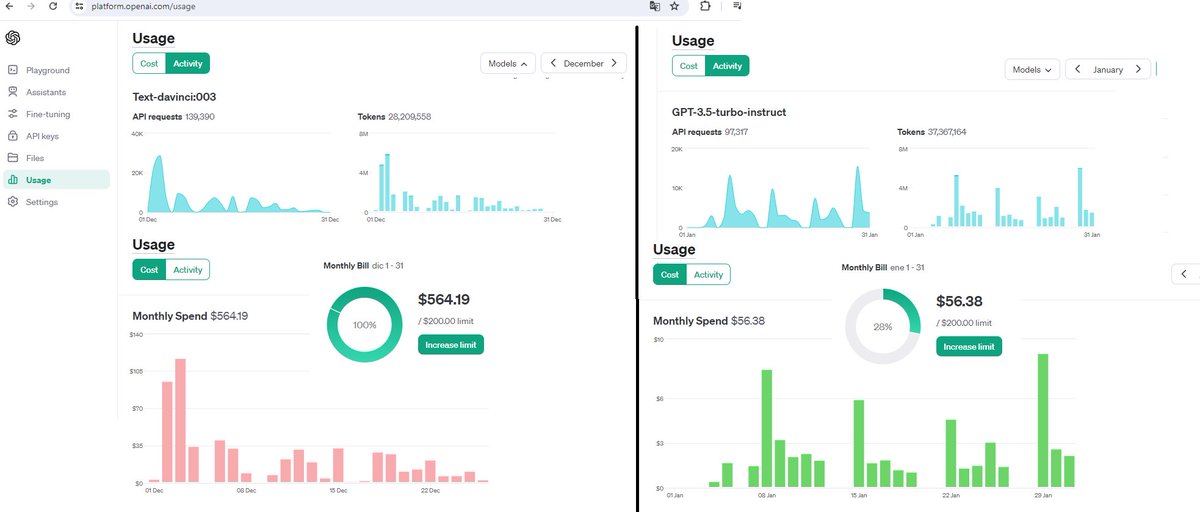Viewport: 1200px width, 512px height.
Task: Go to the month before December
Action: pyautogui.click(x=553, y=63)
